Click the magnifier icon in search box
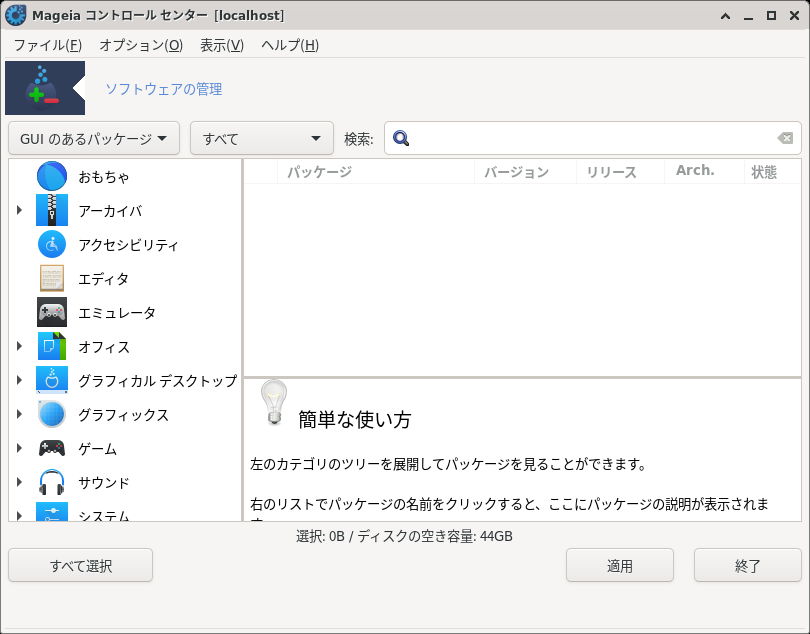This screenshot has width=810, height=634. coord(401,138)
